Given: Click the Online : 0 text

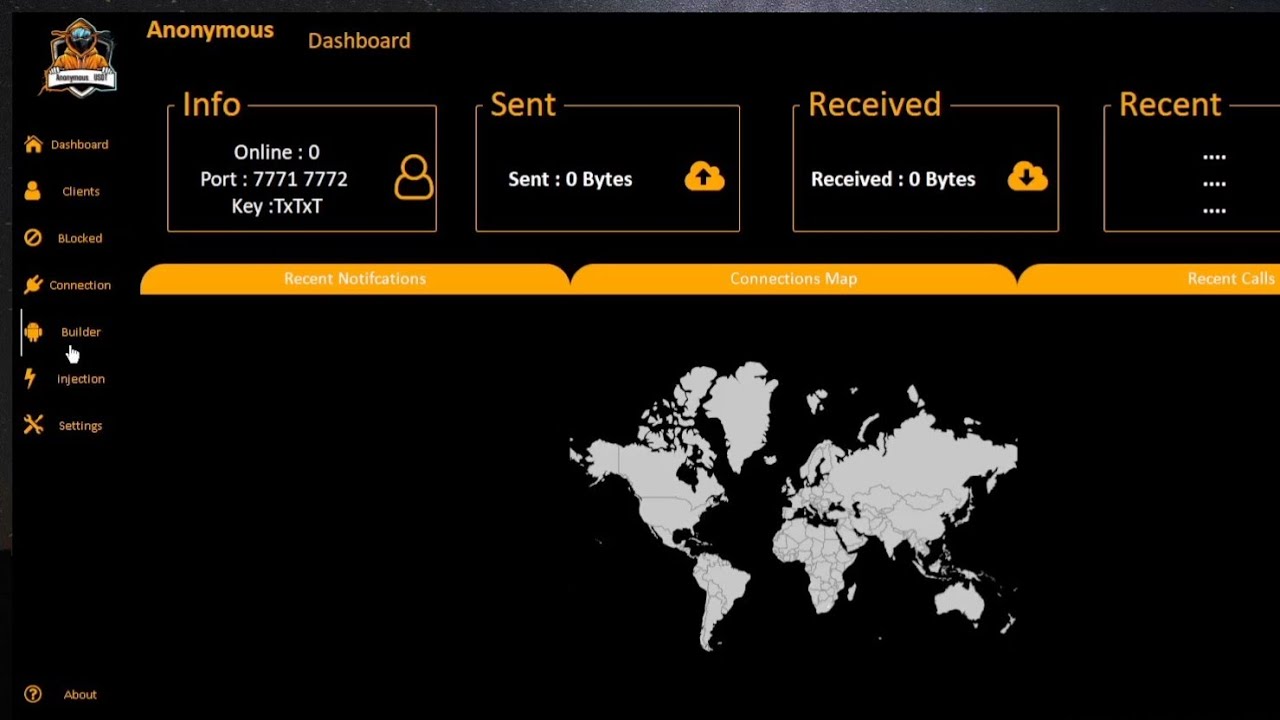Looking at the screenshot, I should tap(277, 152).
